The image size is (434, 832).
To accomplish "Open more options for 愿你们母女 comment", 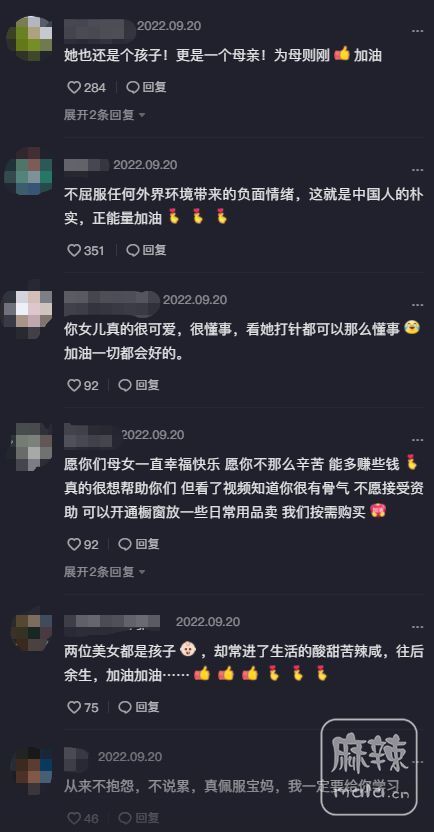I will [418, 440].
